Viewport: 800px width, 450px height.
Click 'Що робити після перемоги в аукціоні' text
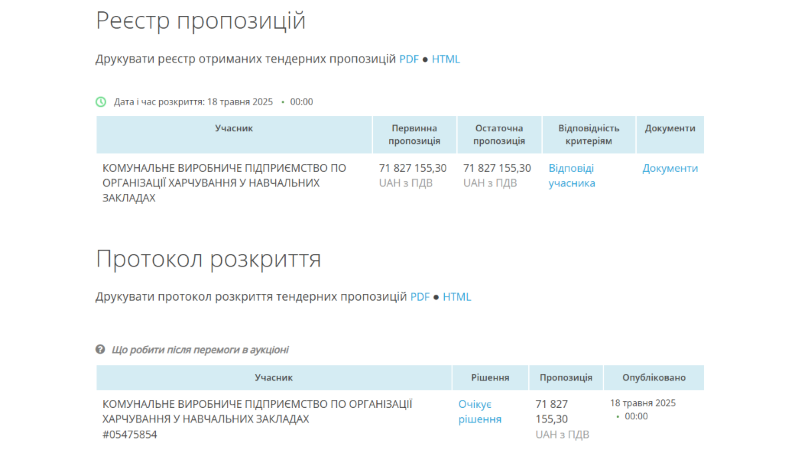[200, 350]
